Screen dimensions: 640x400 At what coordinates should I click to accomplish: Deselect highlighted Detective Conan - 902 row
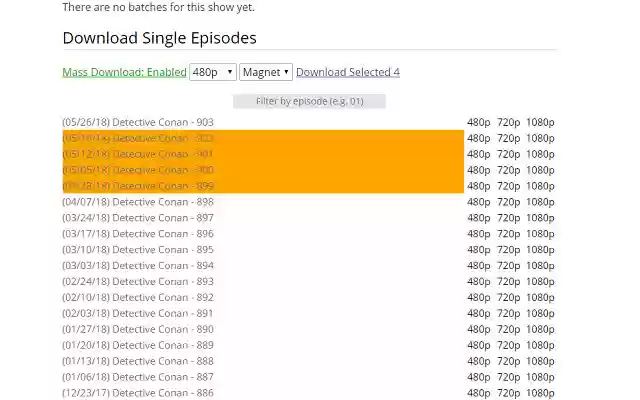pos(263,138)
